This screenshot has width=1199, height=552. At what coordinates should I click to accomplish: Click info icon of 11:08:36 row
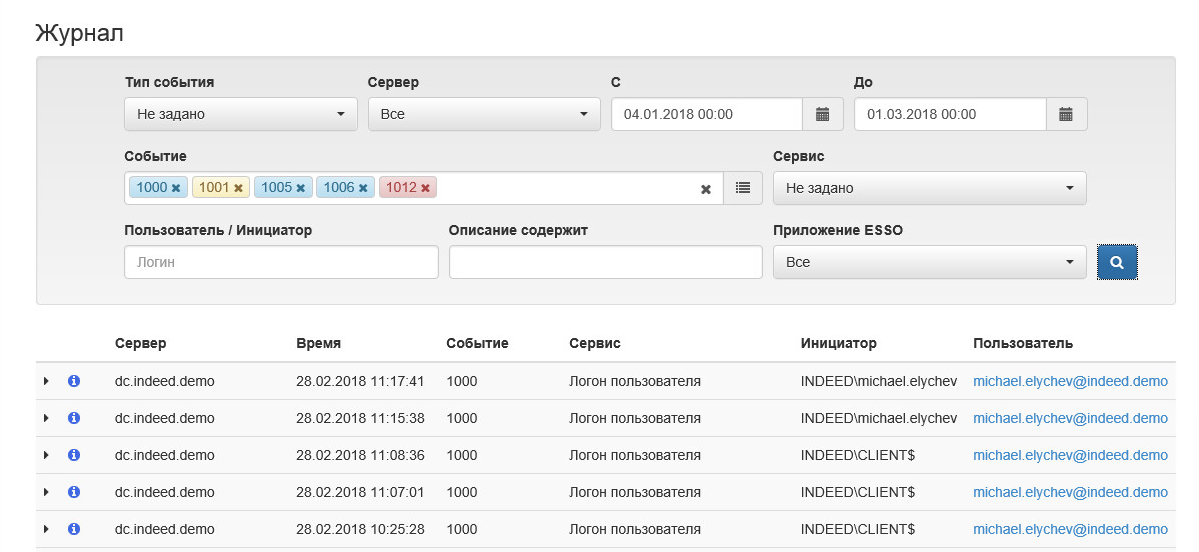tap(73, 455)
